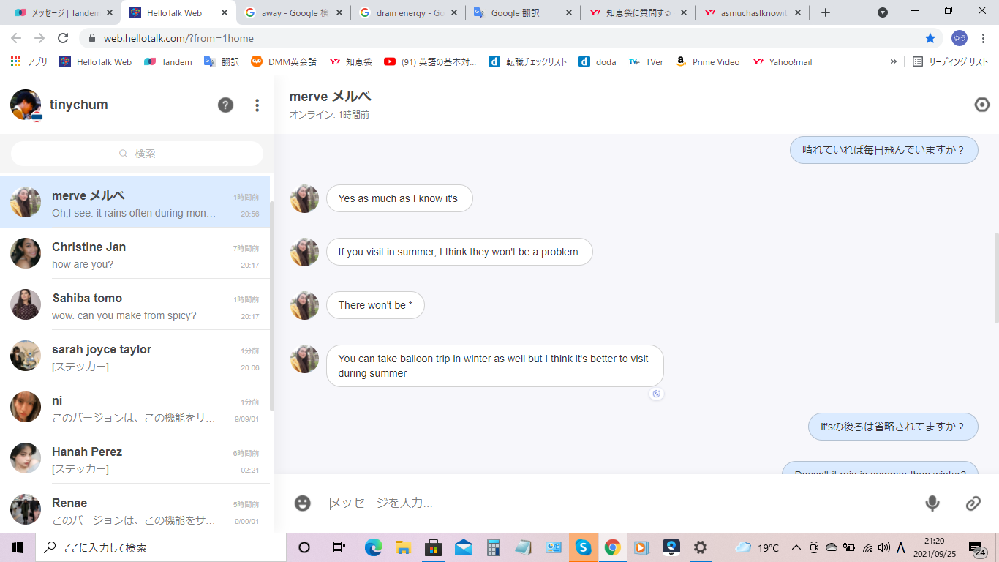Click the message input field

pos(600,503)
